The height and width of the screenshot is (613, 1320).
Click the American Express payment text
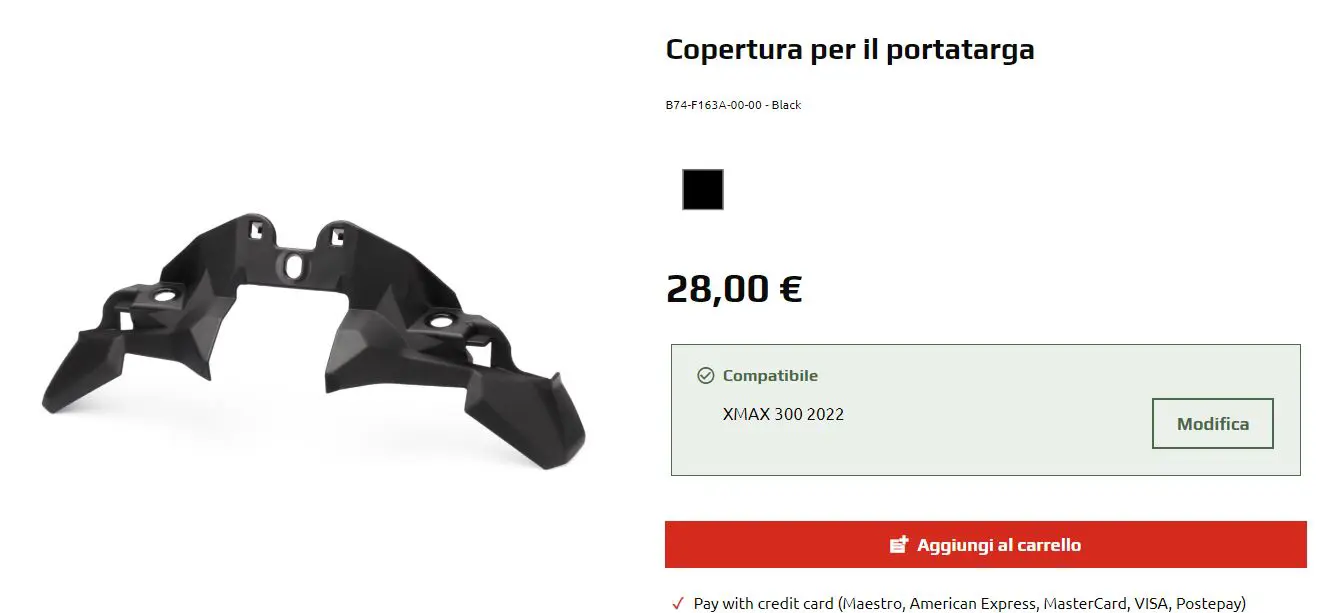coord(972,604)
